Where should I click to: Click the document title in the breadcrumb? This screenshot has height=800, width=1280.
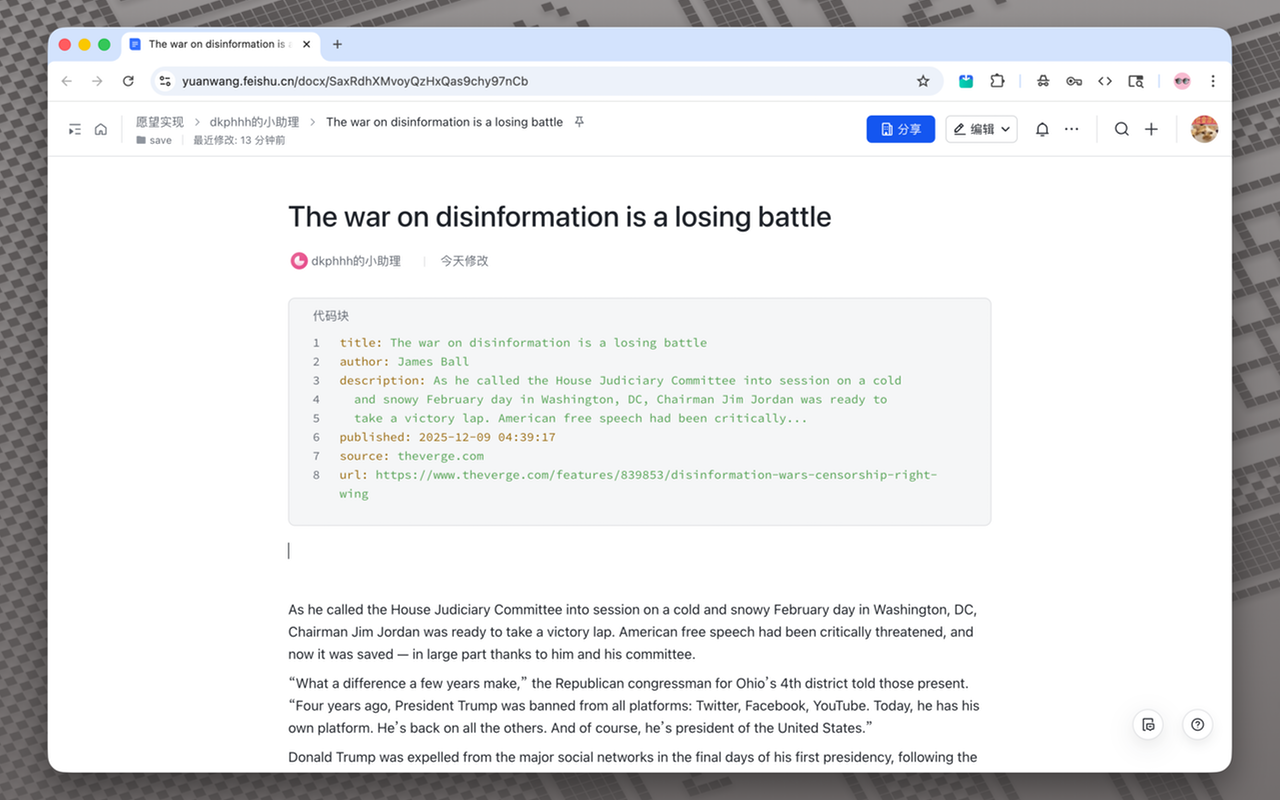coord(444,122)
